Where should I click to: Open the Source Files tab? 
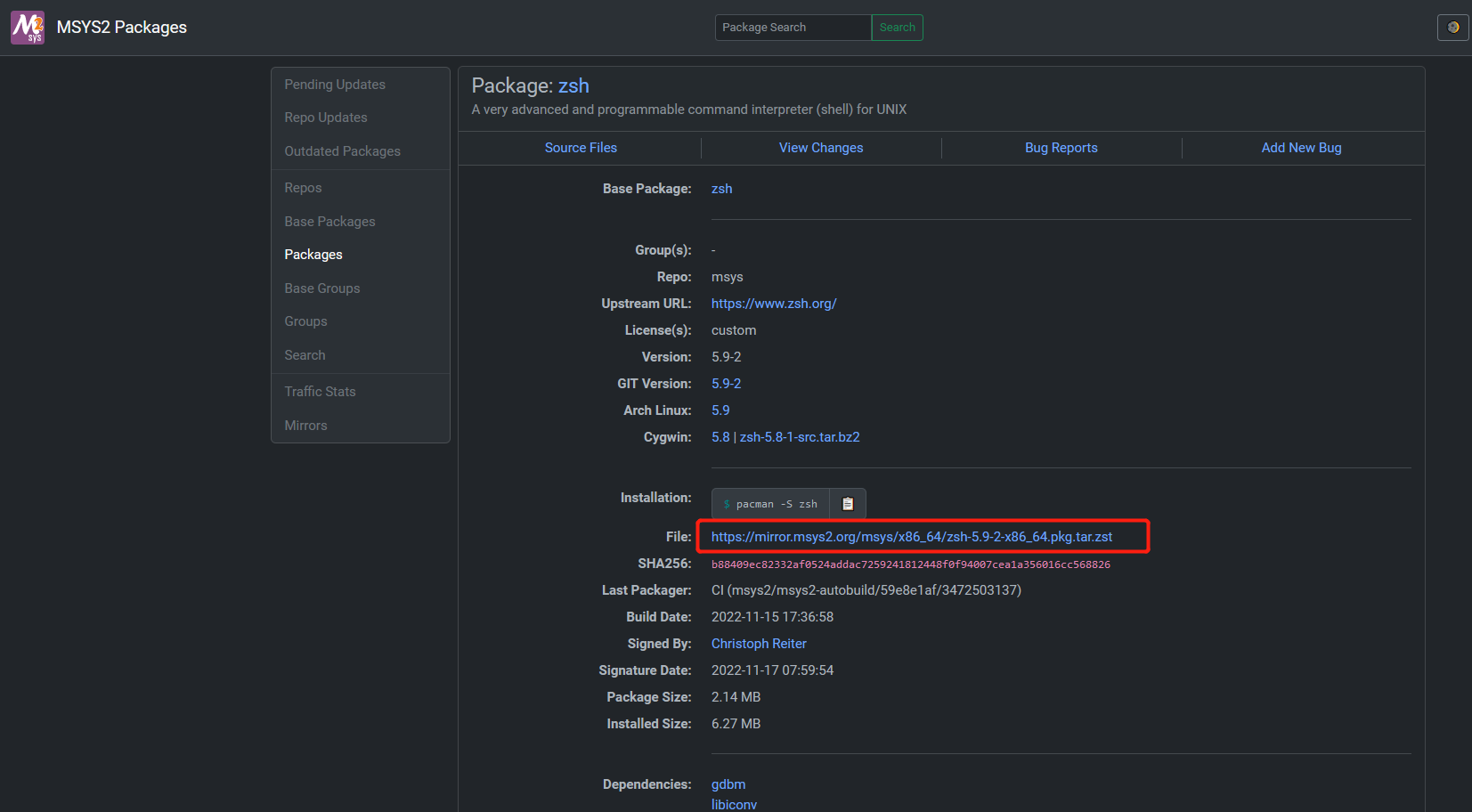[x=580, y=147]
